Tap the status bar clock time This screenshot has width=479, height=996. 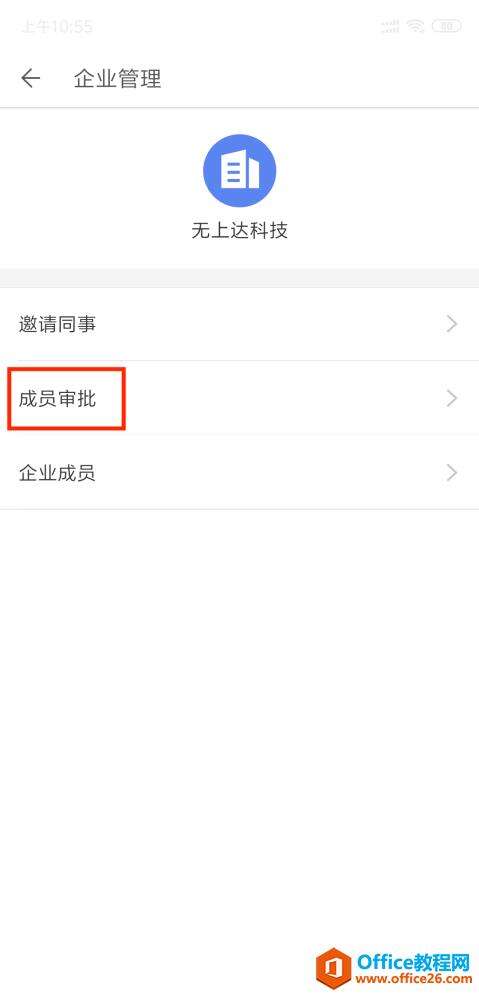pyautogui.click(x=57, y=27)
